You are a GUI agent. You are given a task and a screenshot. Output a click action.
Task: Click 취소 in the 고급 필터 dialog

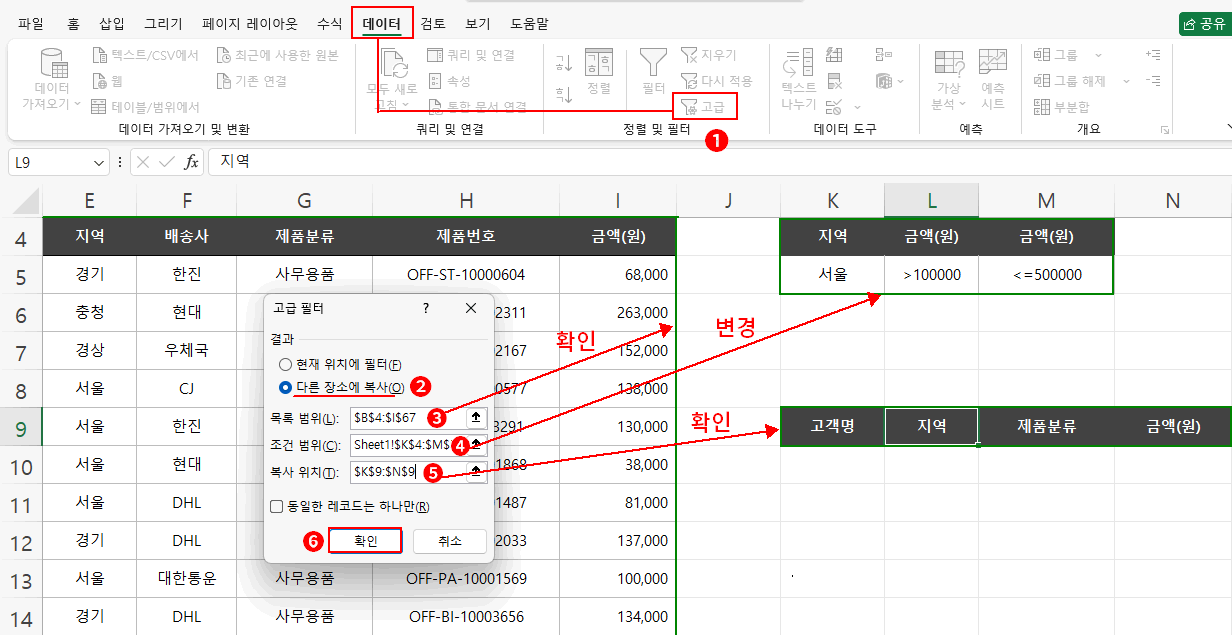(x=450, y=541)
